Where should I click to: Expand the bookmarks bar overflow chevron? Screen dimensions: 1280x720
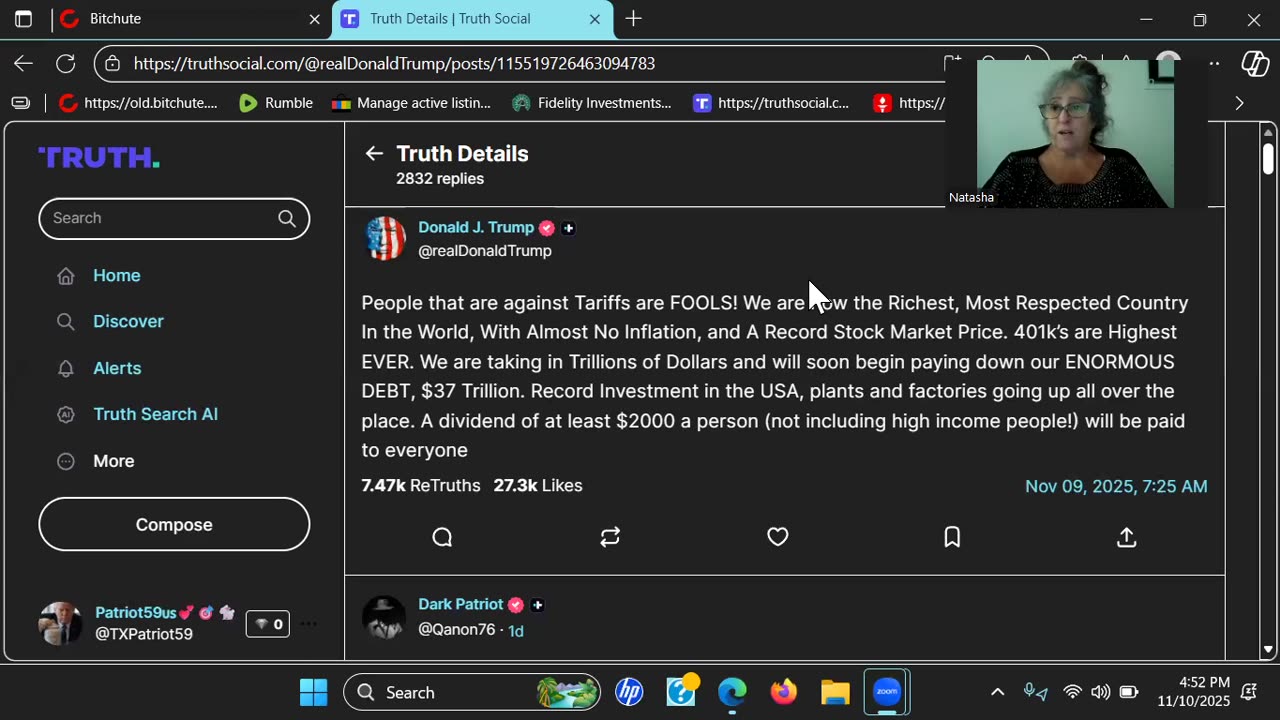pos(1239,103)
